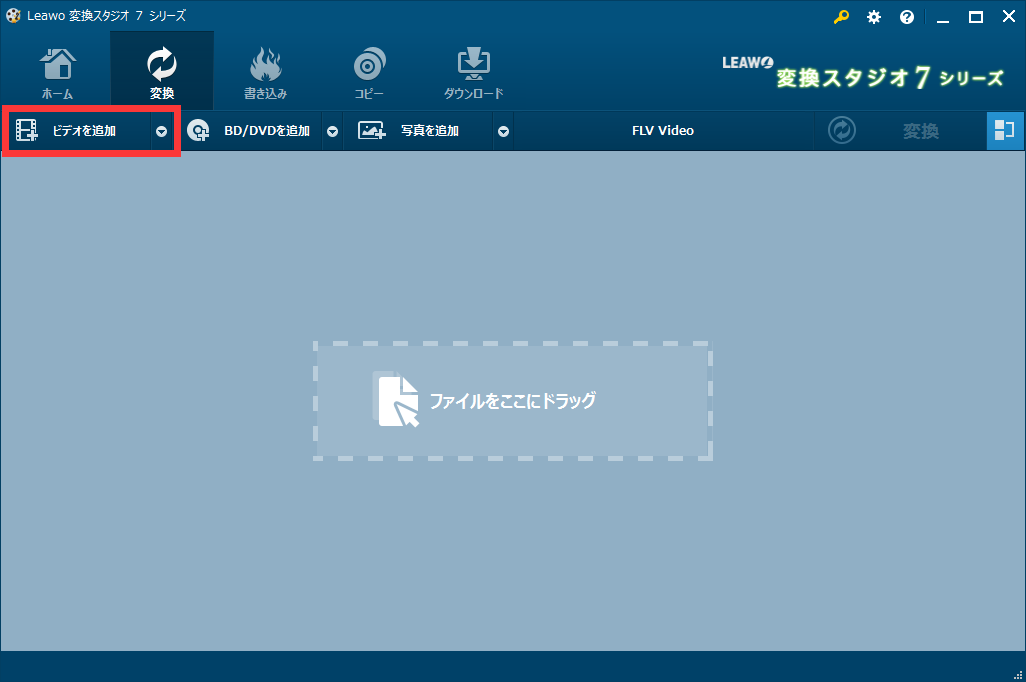Click the circular convert arrows icon
Viewport: 1026px width, 682px height.
(841, 130)
